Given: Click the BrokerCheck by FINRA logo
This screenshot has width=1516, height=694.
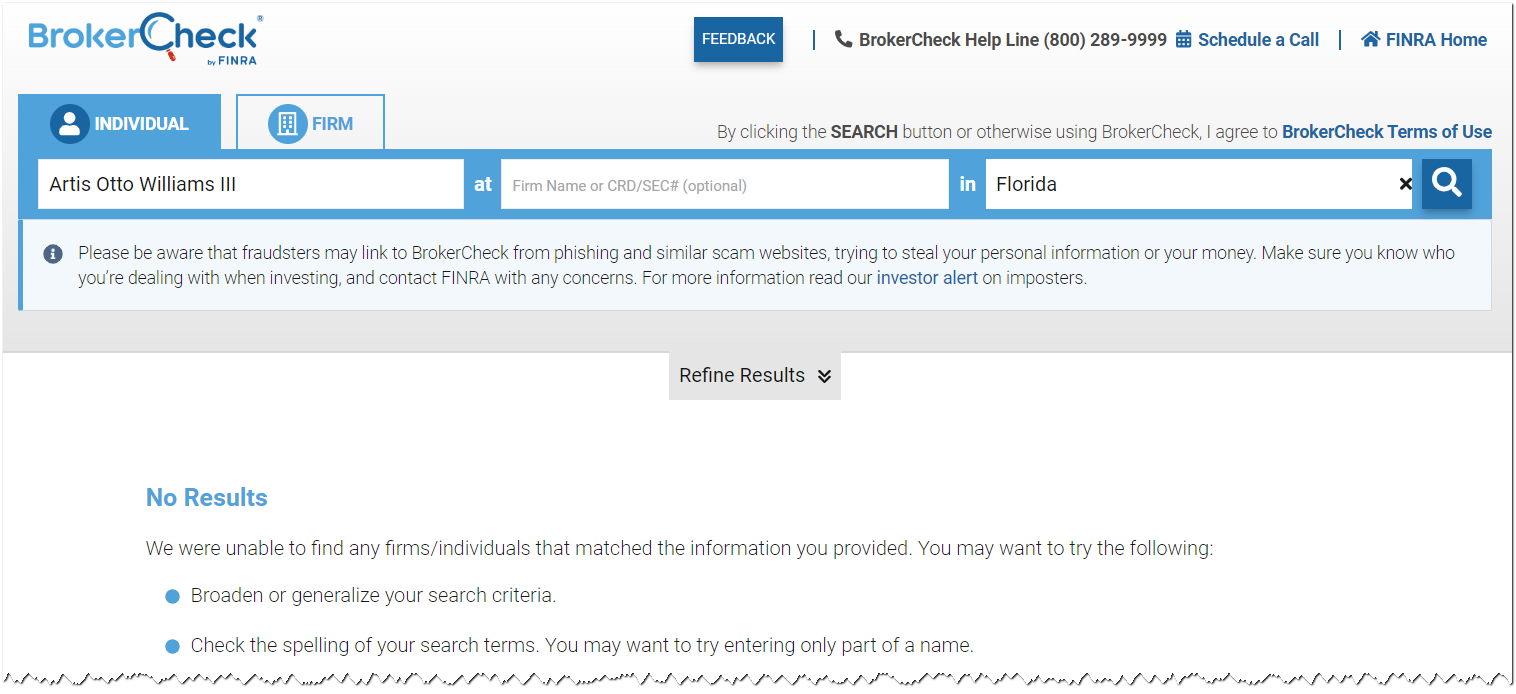Looking at the screenshot, I should 146,40.
